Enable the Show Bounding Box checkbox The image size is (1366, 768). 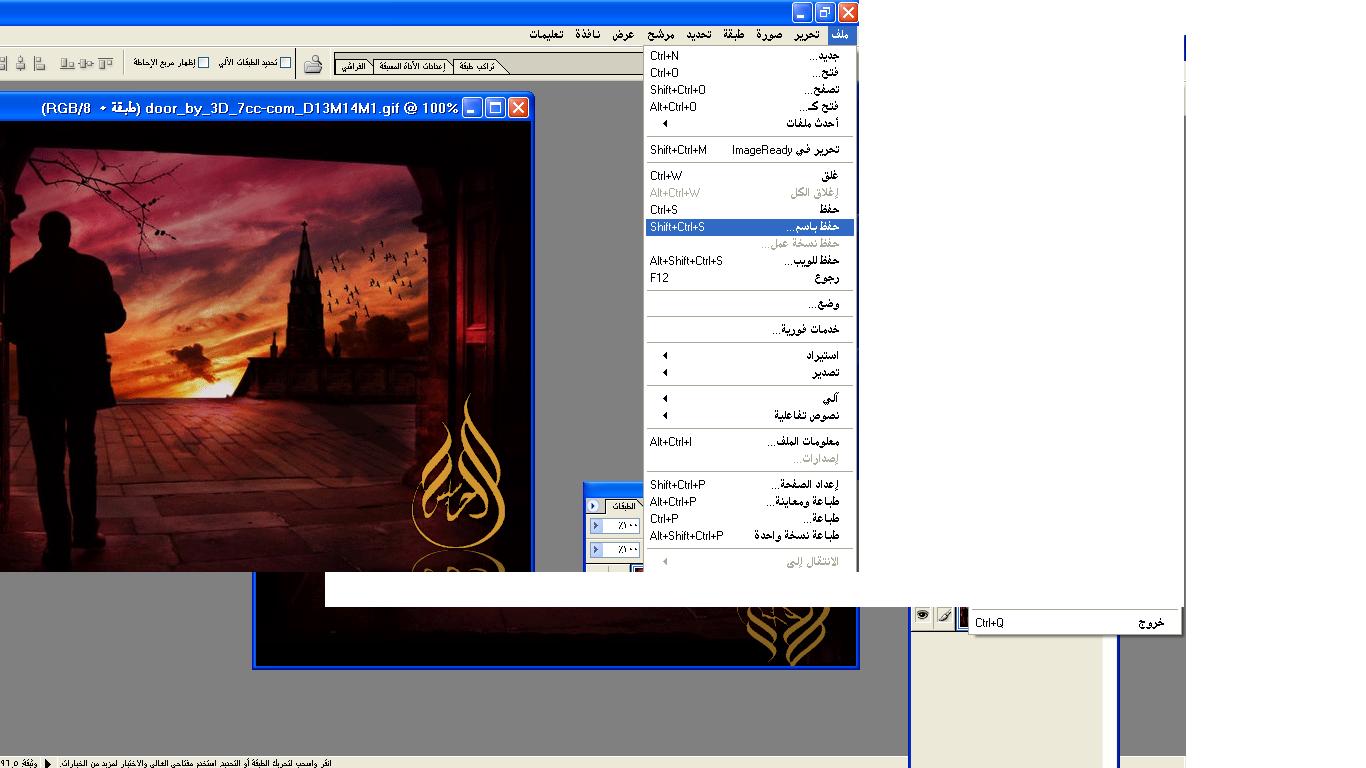[x=204, y=63]
